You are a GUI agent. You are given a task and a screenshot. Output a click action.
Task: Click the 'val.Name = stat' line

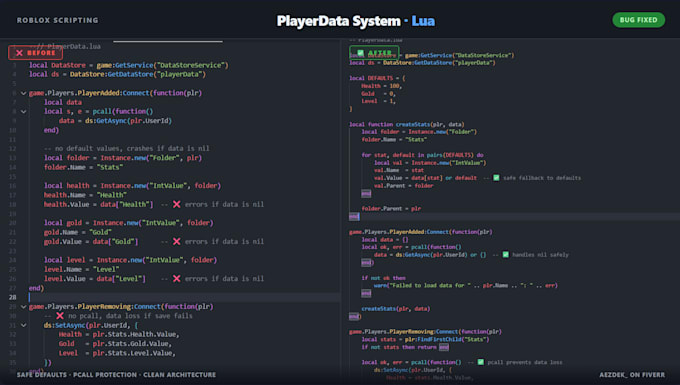click(399, 170)
